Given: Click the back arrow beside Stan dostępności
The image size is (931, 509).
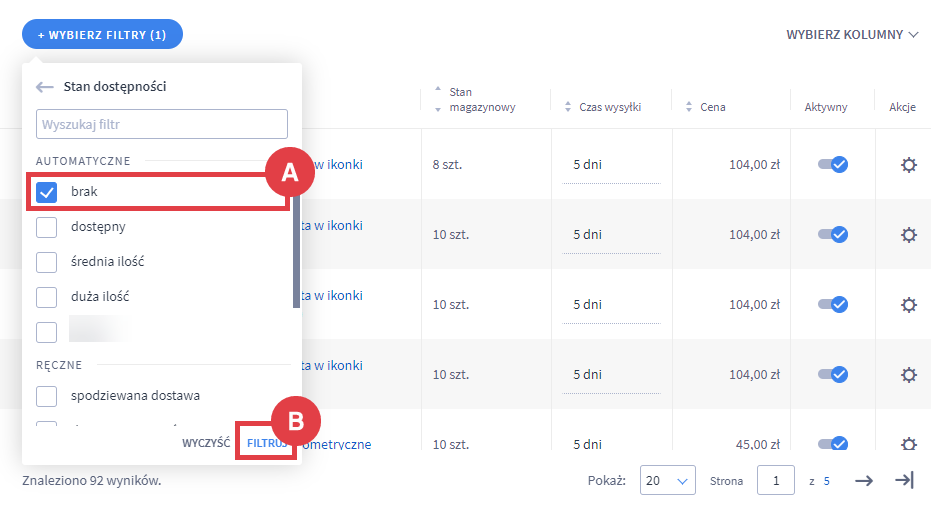Looking at the screenshot, I should pyautogui.click(x=44, y=87).
